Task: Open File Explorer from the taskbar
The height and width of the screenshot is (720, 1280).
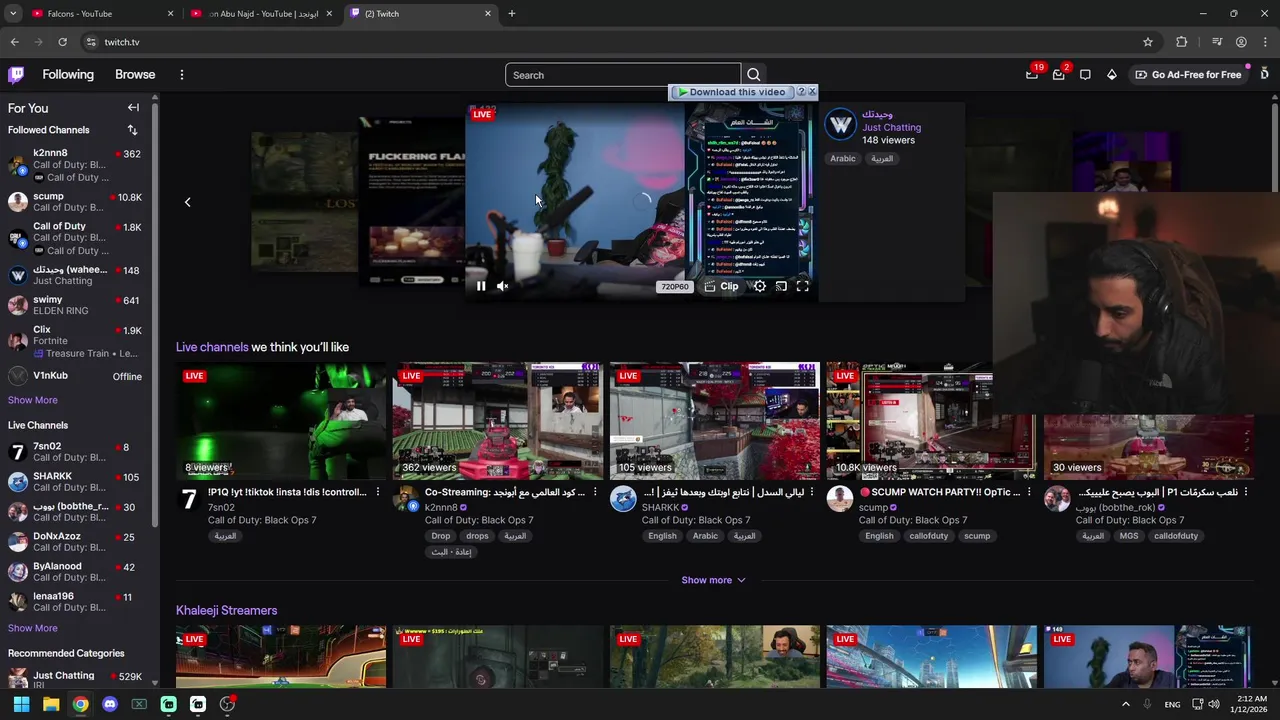Action: coord(51,704)
